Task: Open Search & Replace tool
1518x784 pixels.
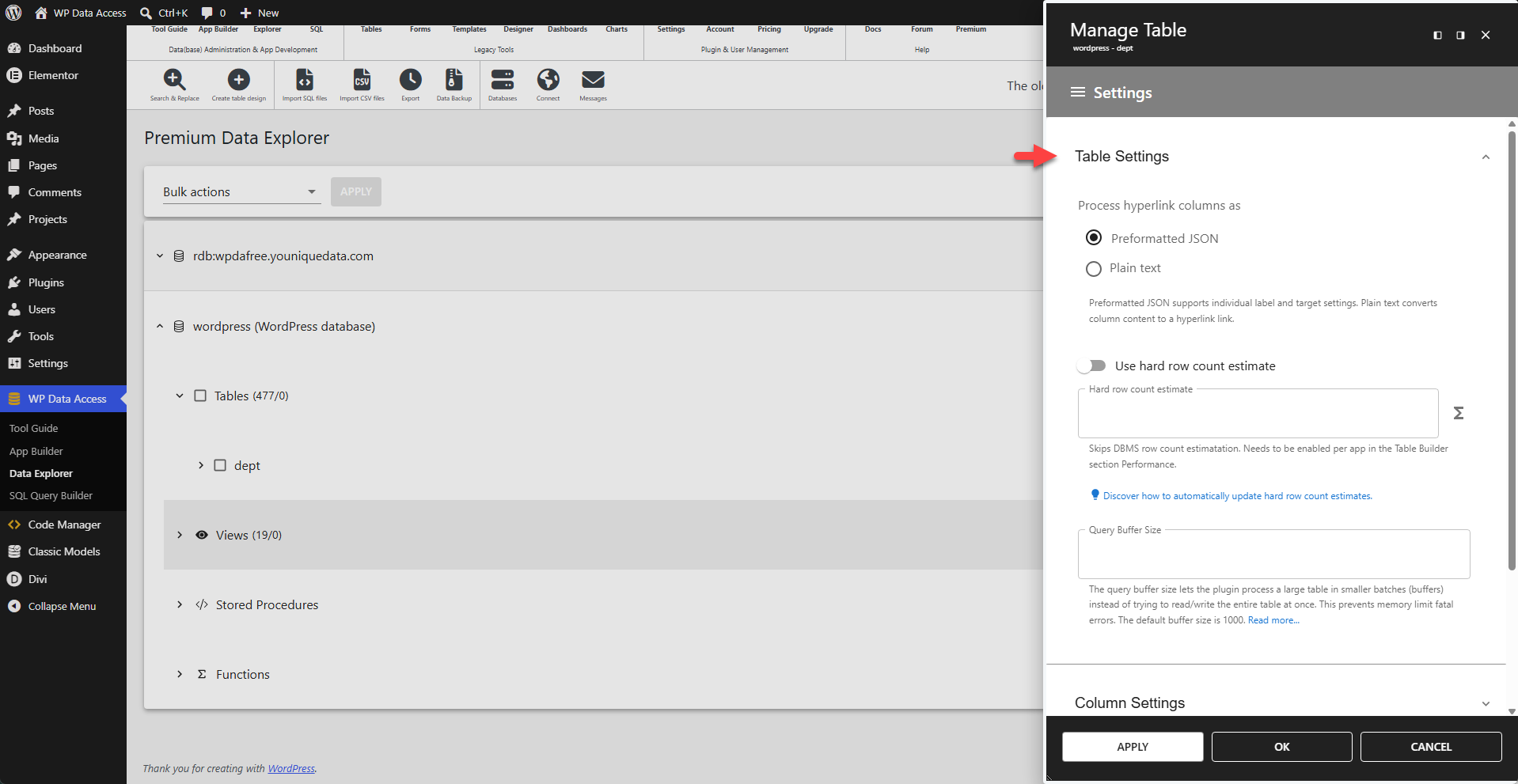Action: click(x=174, y=85)
